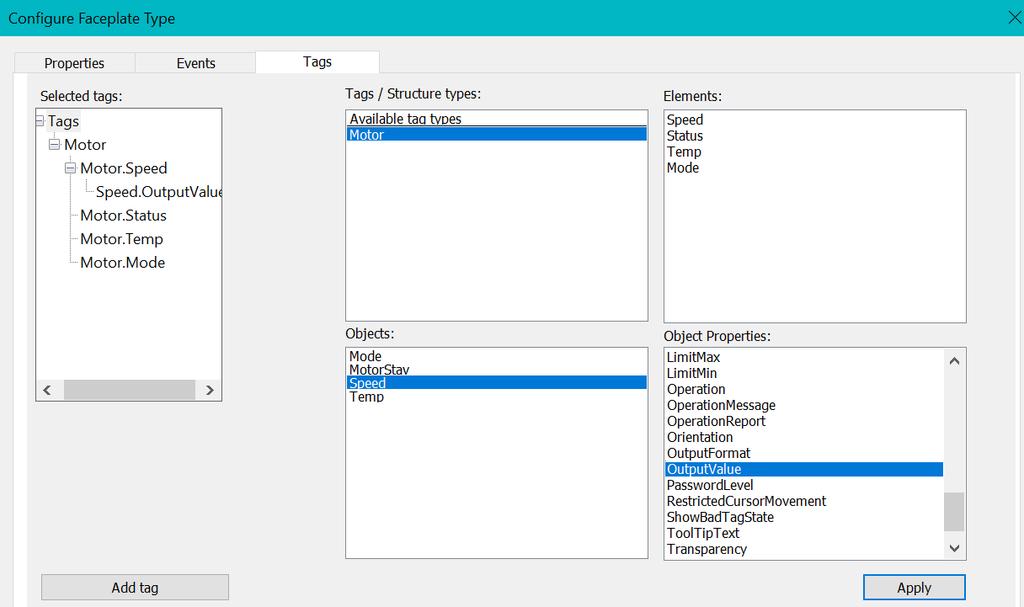1024x607 pixels.
Task: Click the Add tag button
Action: click(x=135, y=587)
